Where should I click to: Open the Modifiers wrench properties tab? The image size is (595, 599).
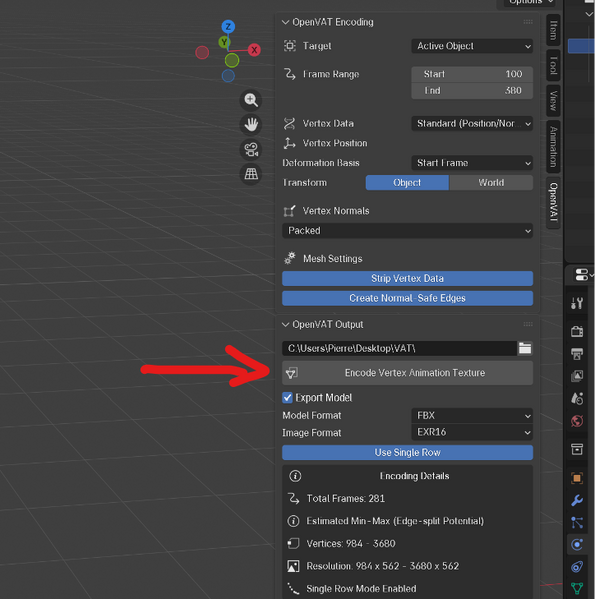(577, 500)
